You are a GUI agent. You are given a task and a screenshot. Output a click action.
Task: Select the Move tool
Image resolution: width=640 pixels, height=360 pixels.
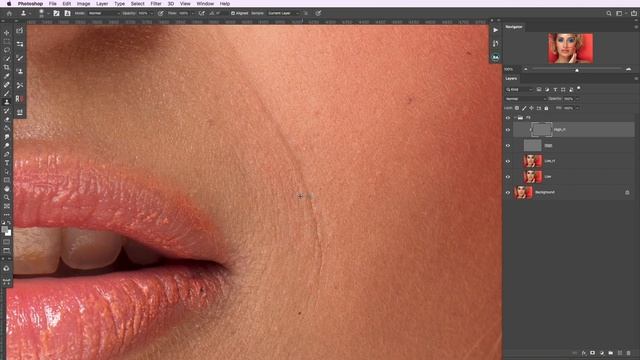tap(7, 32)
